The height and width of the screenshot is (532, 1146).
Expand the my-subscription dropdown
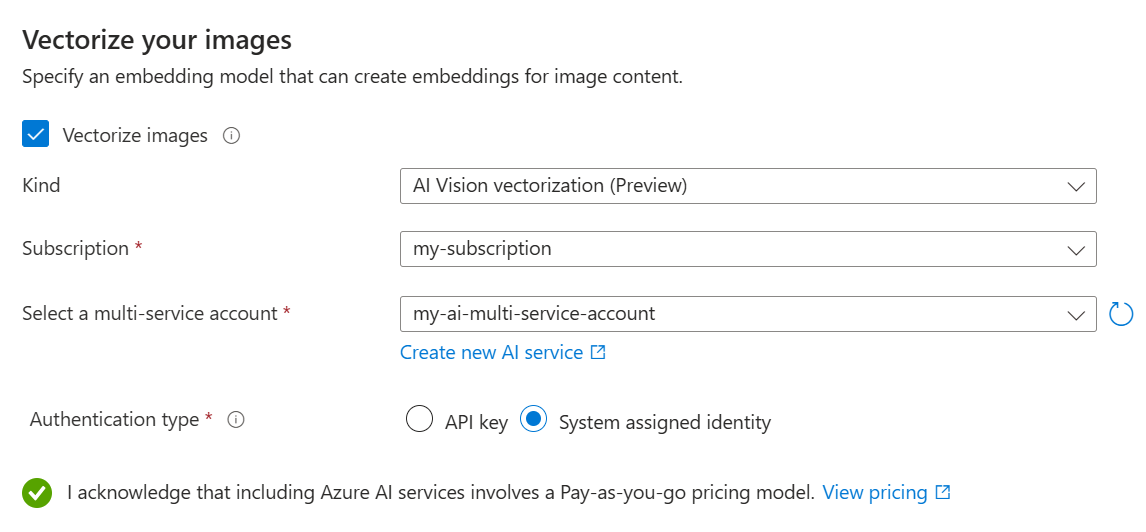[740, 249]
